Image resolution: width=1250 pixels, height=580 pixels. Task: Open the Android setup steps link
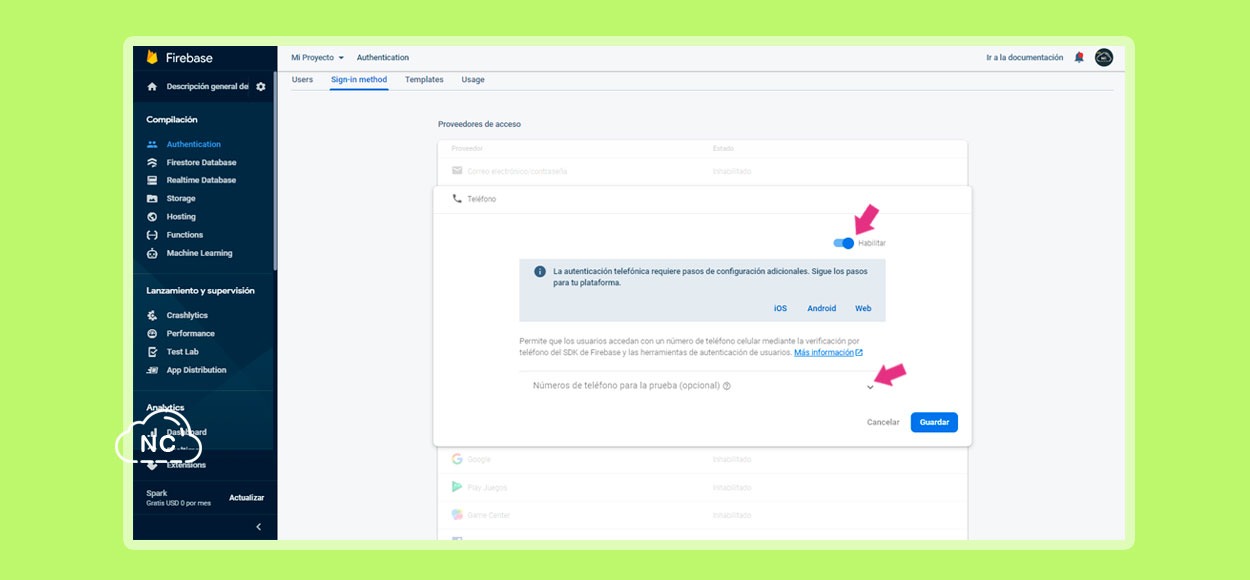[x=822, y=309]
